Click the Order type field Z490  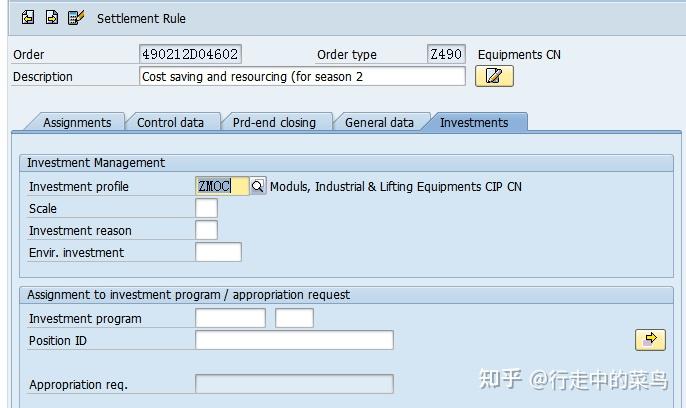point(446,54)
